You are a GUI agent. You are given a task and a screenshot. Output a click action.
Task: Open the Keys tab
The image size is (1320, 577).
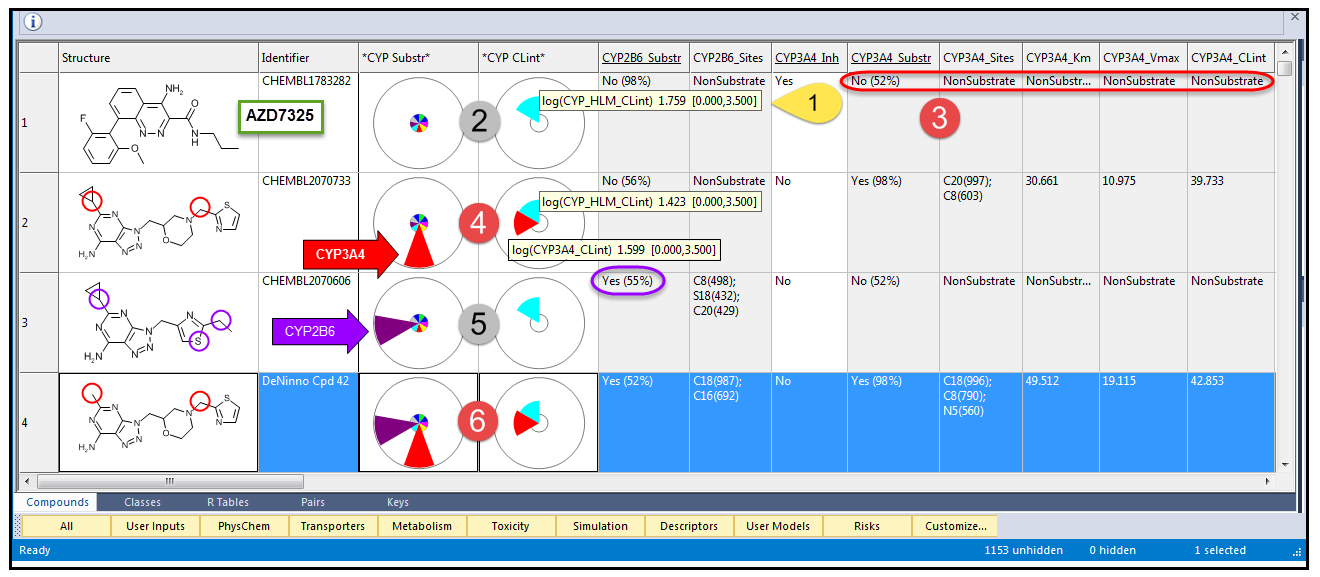[x=398, y=502]
